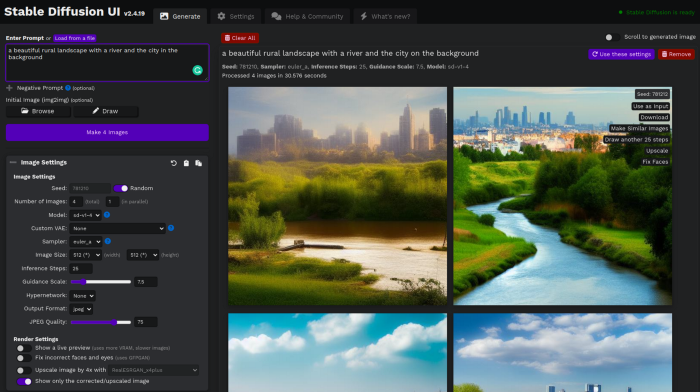Click the Seed input field

tap(90, 188)
